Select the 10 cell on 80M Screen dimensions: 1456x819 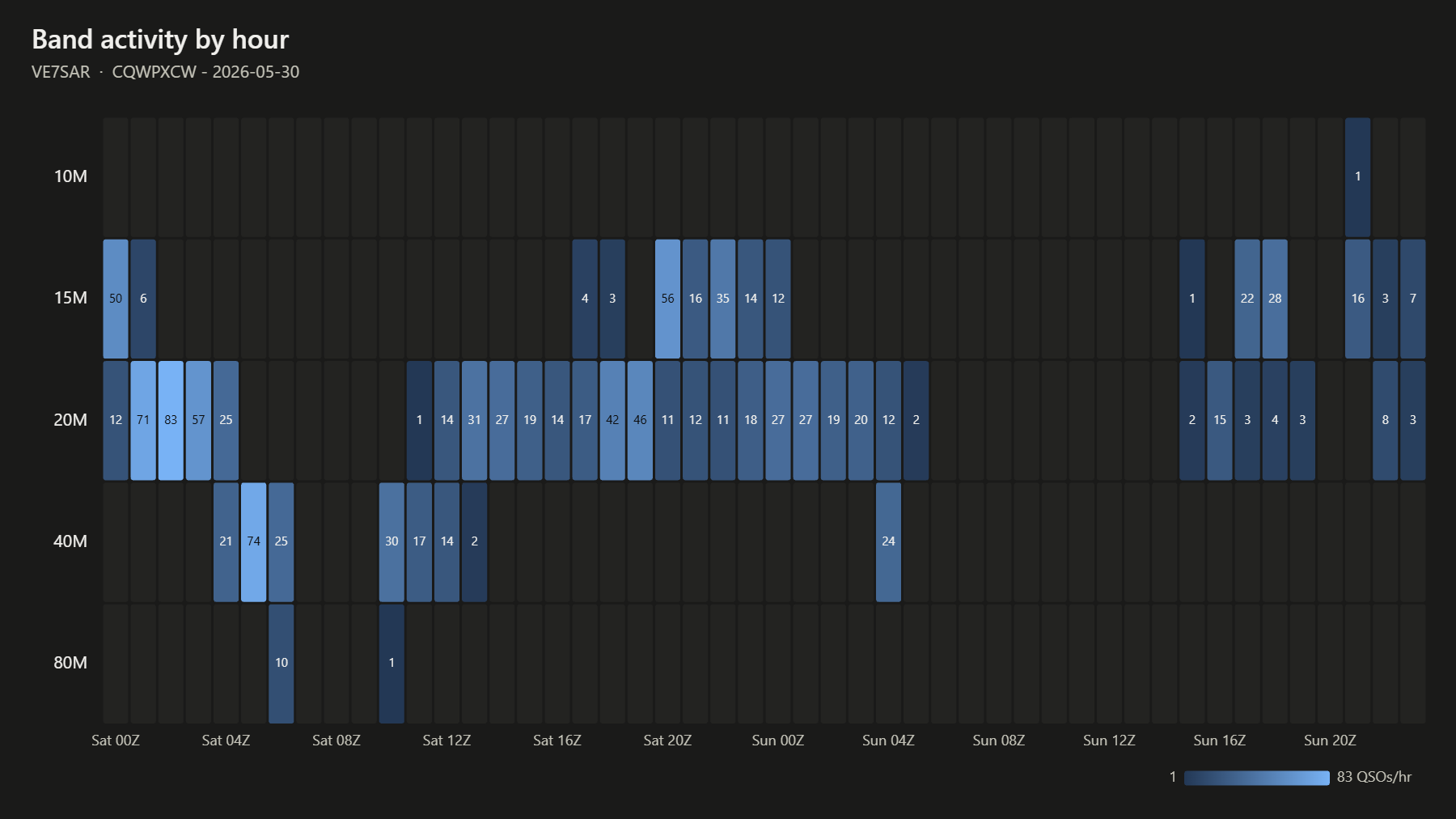point(281,663)
